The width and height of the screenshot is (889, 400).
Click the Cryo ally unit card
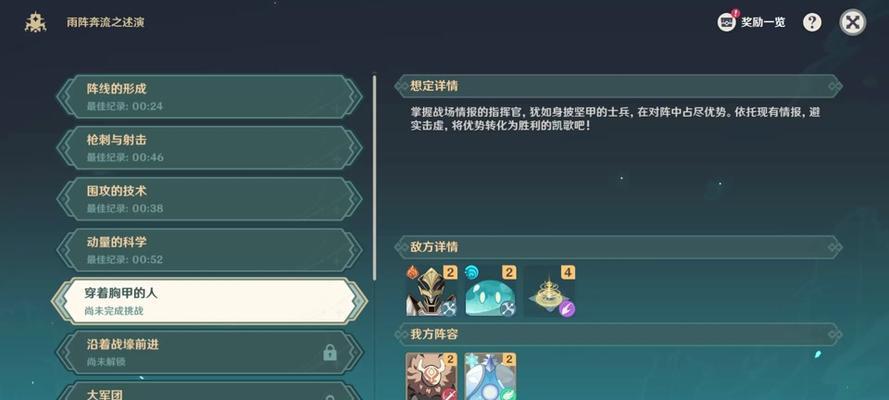pos(490,376)
